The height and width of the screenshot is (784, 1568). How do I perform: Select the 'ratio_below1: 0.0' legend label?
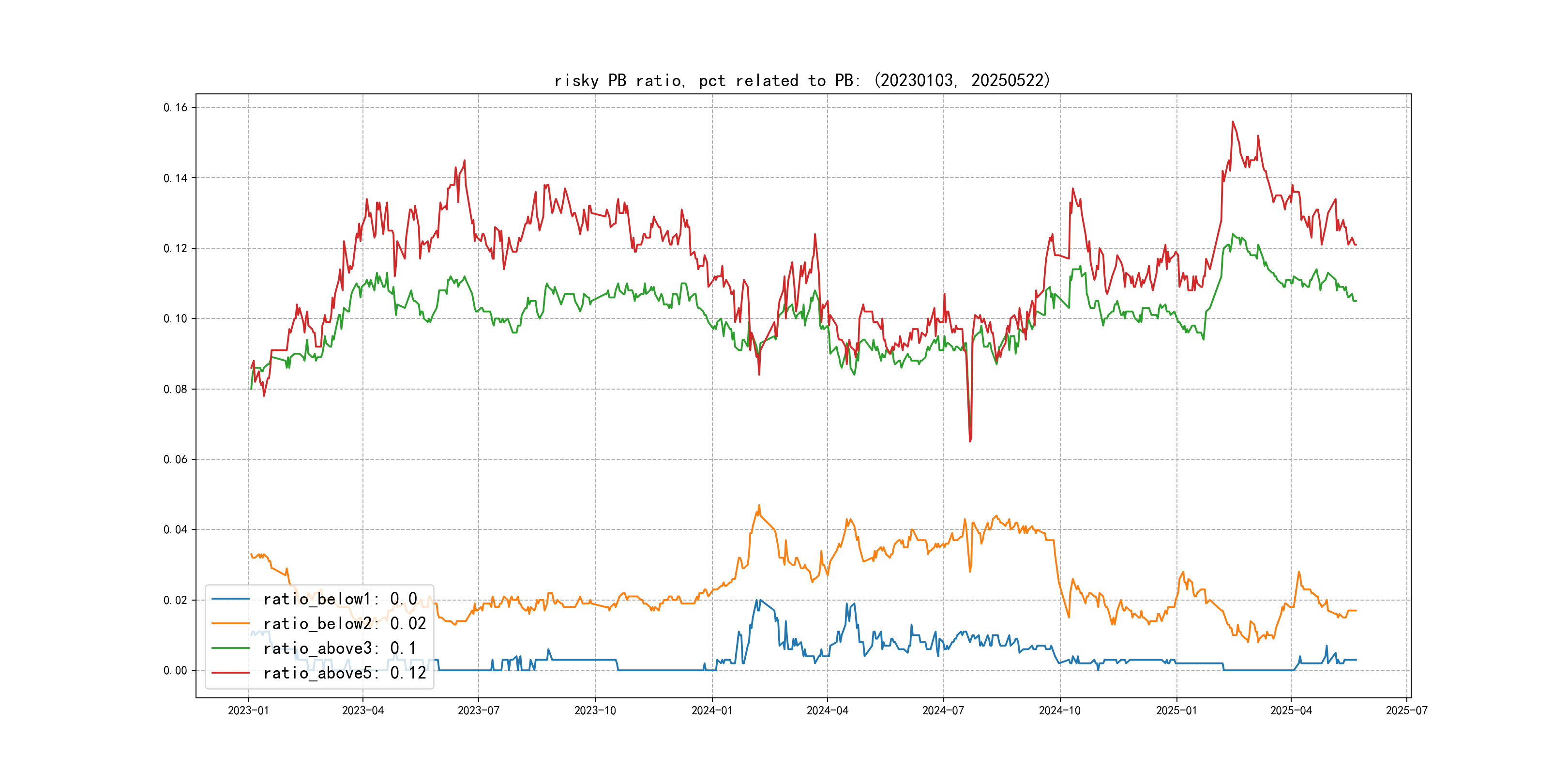click(x=340, y=599)
